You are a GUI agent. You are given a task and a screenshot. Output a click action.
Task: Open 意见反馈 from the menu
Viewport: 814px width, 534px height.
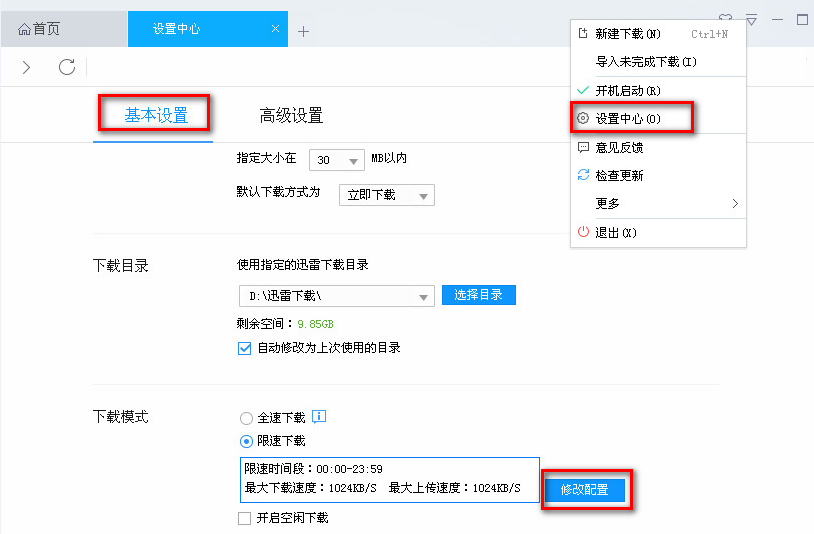658,148
